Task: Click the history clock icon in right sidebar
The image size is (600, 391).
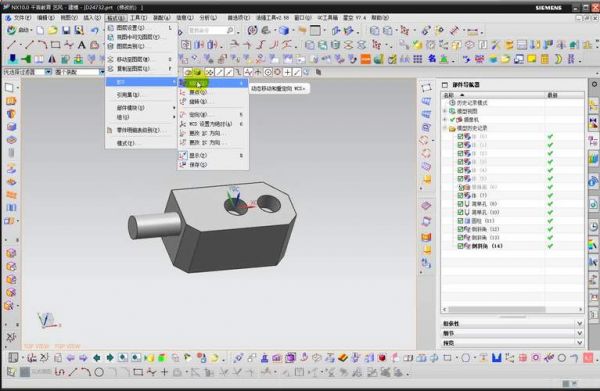Action: [x=593, y=226]
